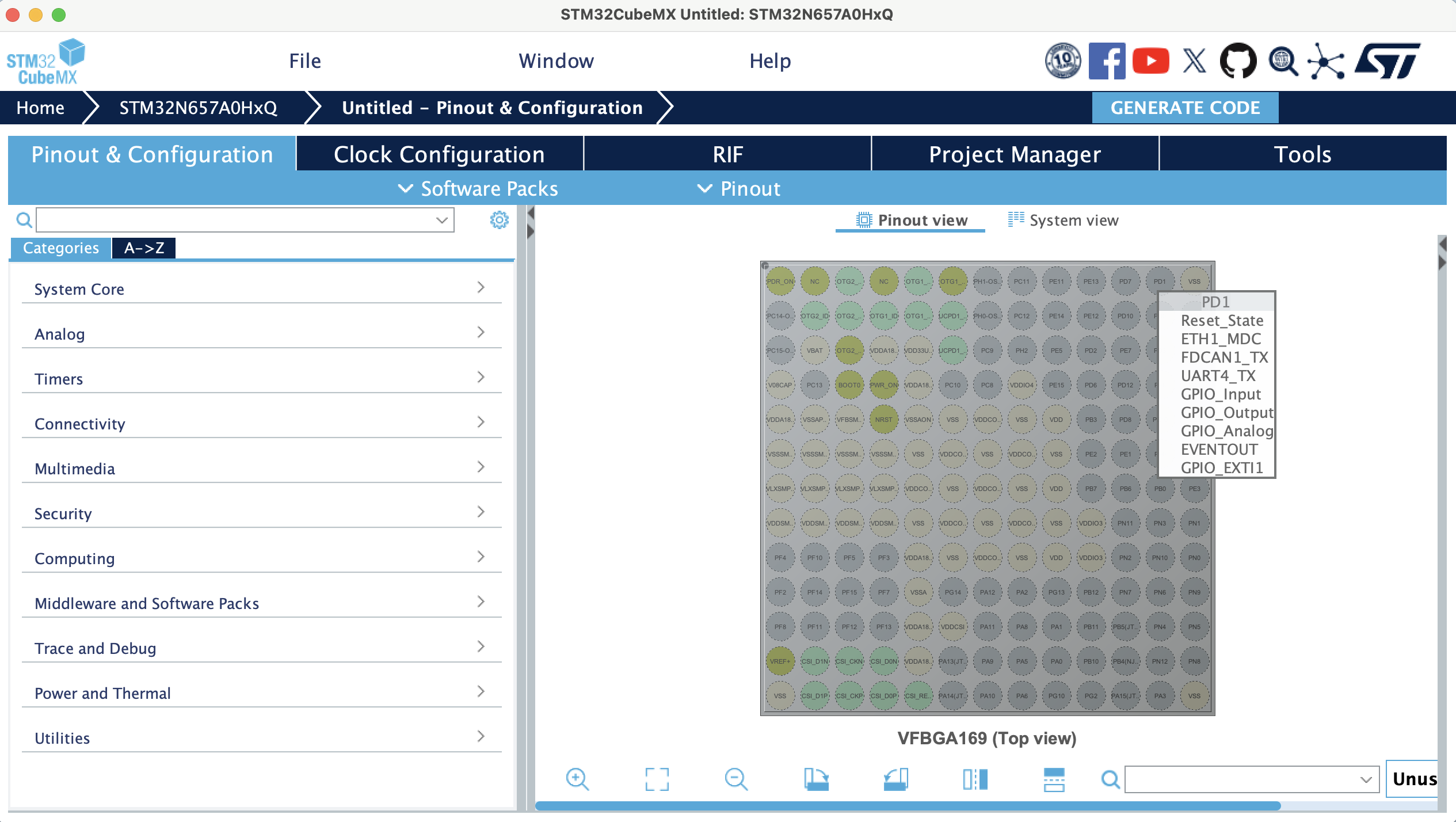Viewport: 1456px width, 822px height.
Task: Switch peripheral list to Categories view
Action: click(60, 248)
